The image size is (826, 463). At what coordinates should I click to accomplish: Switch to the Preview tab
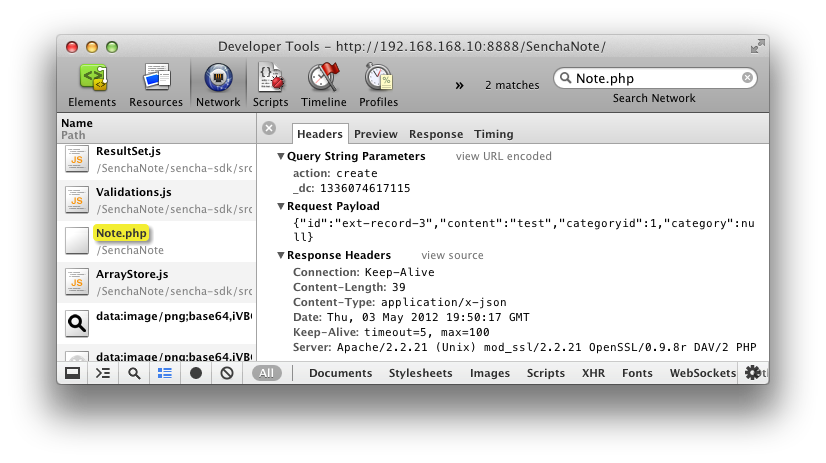(x=375, y=134)
